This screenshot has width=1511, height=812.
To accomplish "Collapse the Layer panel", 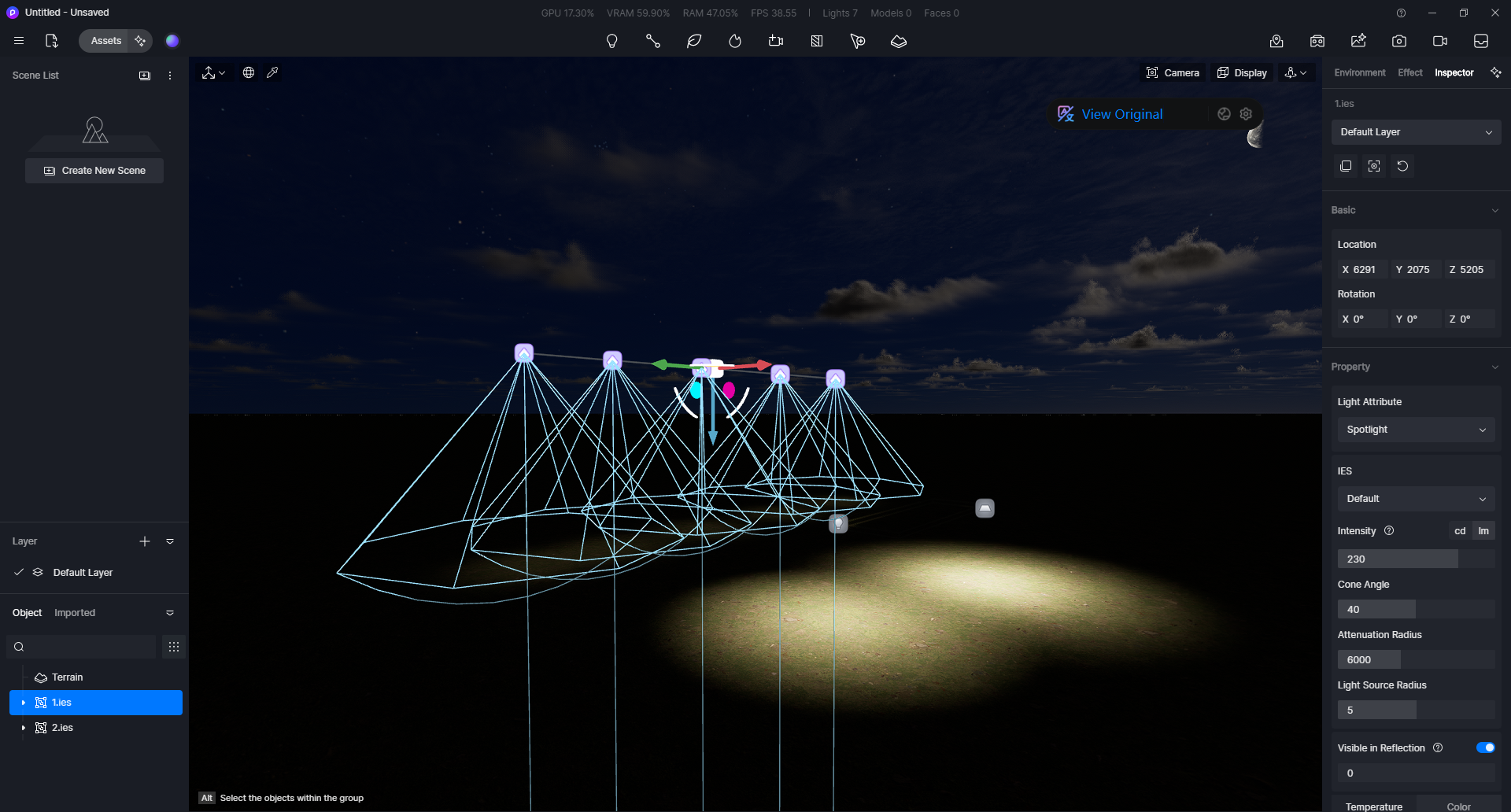I will point(170,541).
